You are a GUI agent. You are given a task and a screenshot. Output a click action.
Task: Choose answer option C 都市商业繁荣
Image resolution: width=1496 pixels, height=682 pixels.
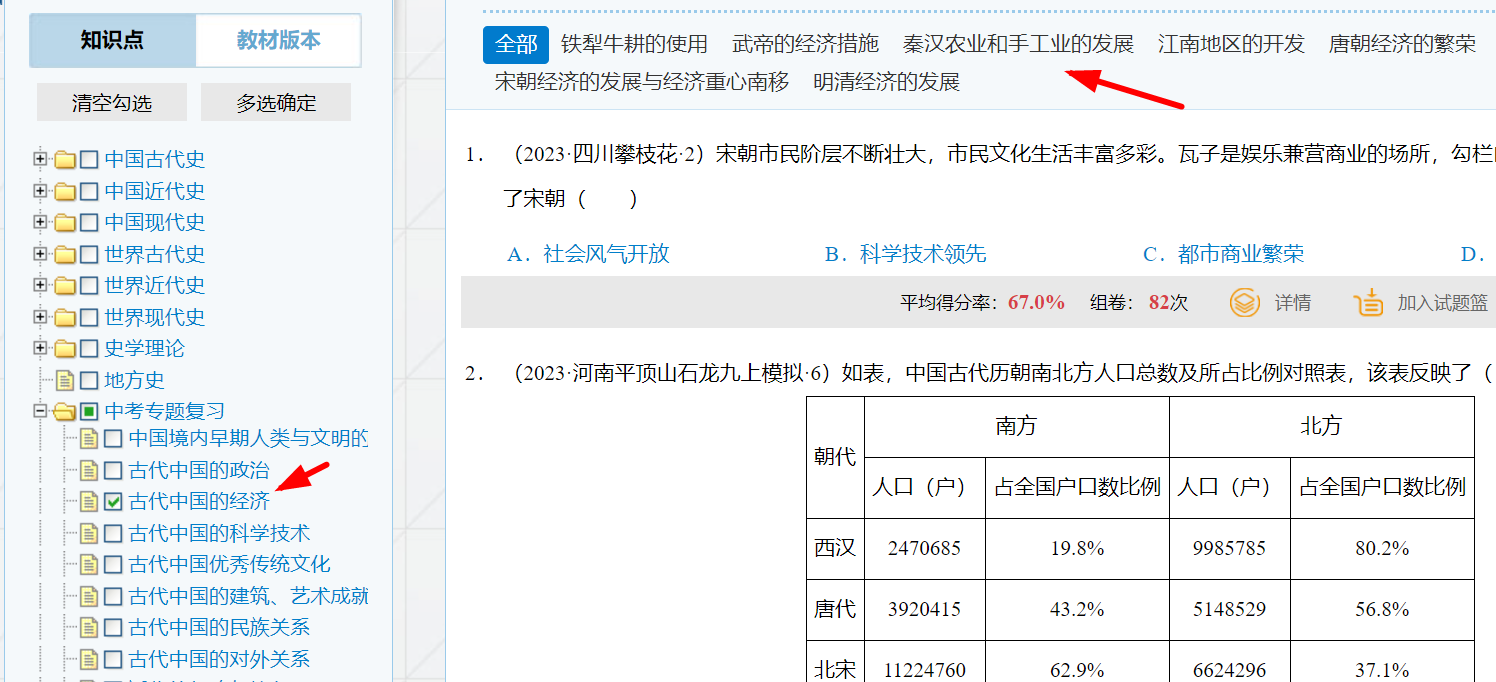(1223, 254)
